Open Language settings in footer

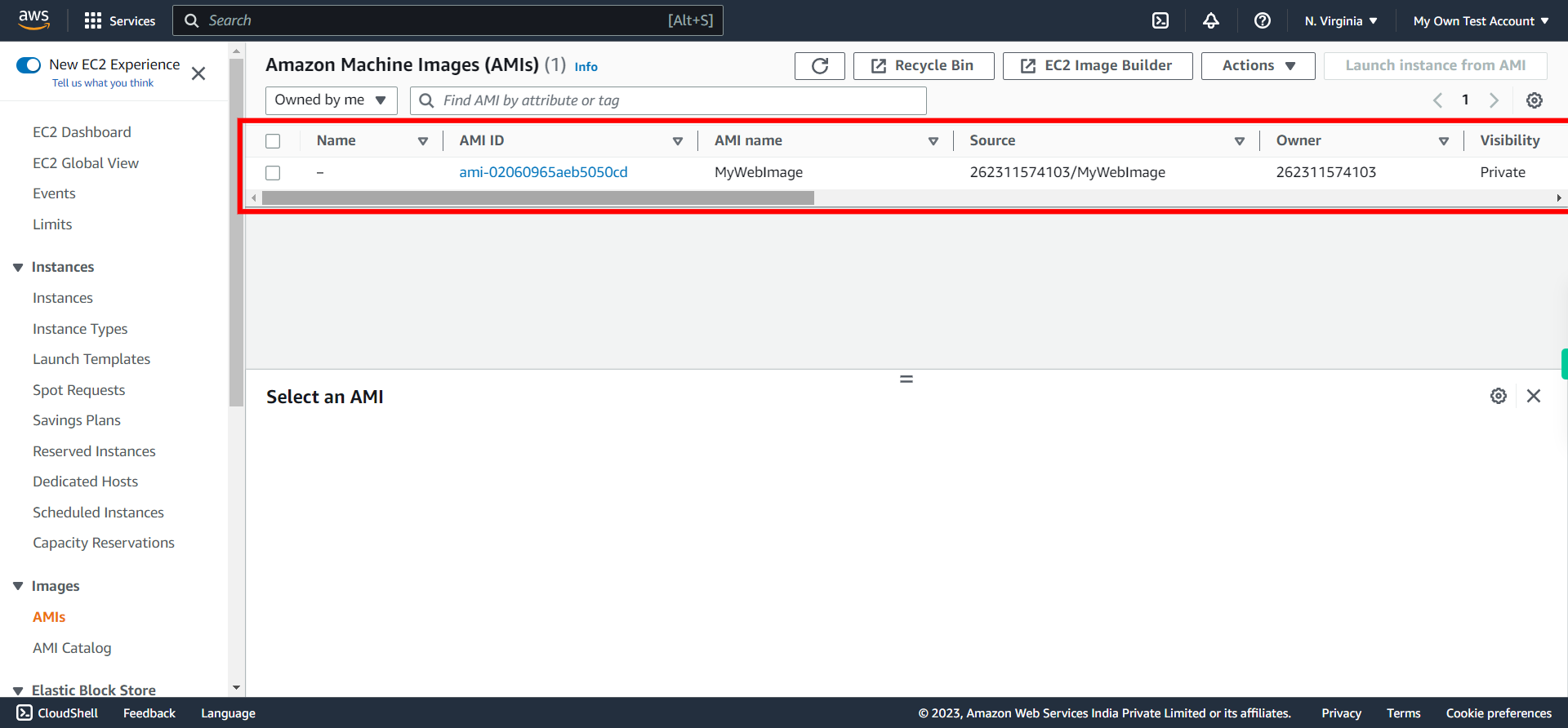click(228, 713)
